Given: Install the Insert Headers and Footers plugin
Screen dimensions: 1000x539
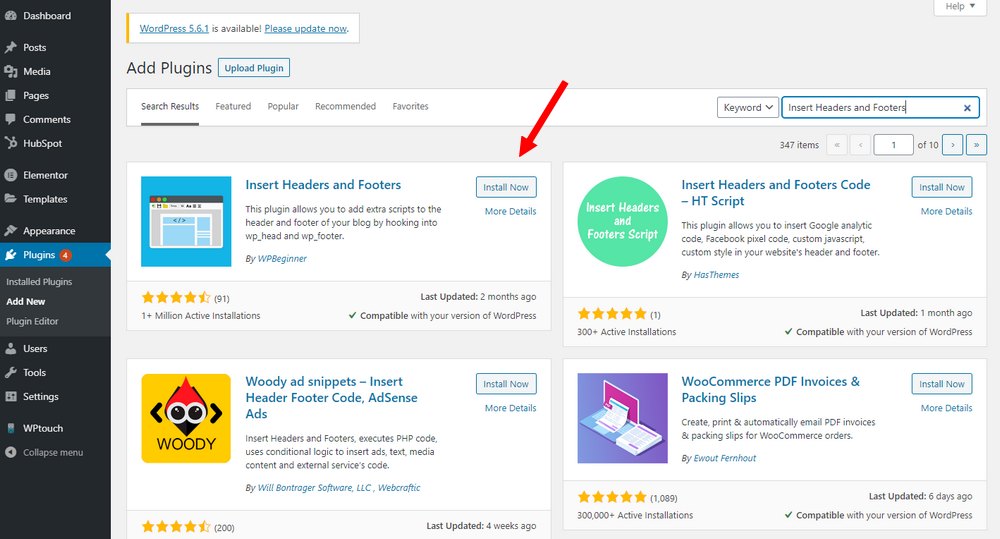Looking at the screenshot, I should pos(506,187).
